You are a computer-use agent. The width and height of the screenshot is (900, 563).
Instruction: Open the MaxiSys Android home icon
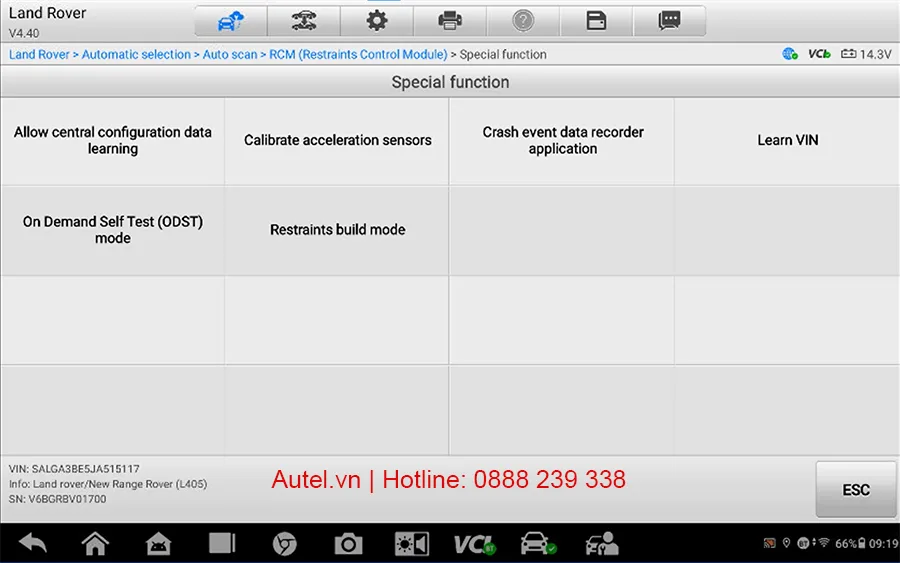point(158,543)
